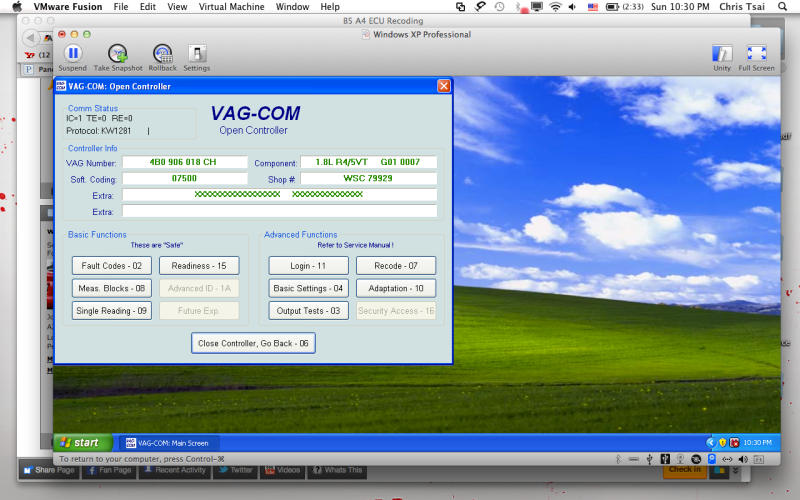Switch to Unity view
The height and width of the screenshot is (500, 800).
click(x=722, y=58)
